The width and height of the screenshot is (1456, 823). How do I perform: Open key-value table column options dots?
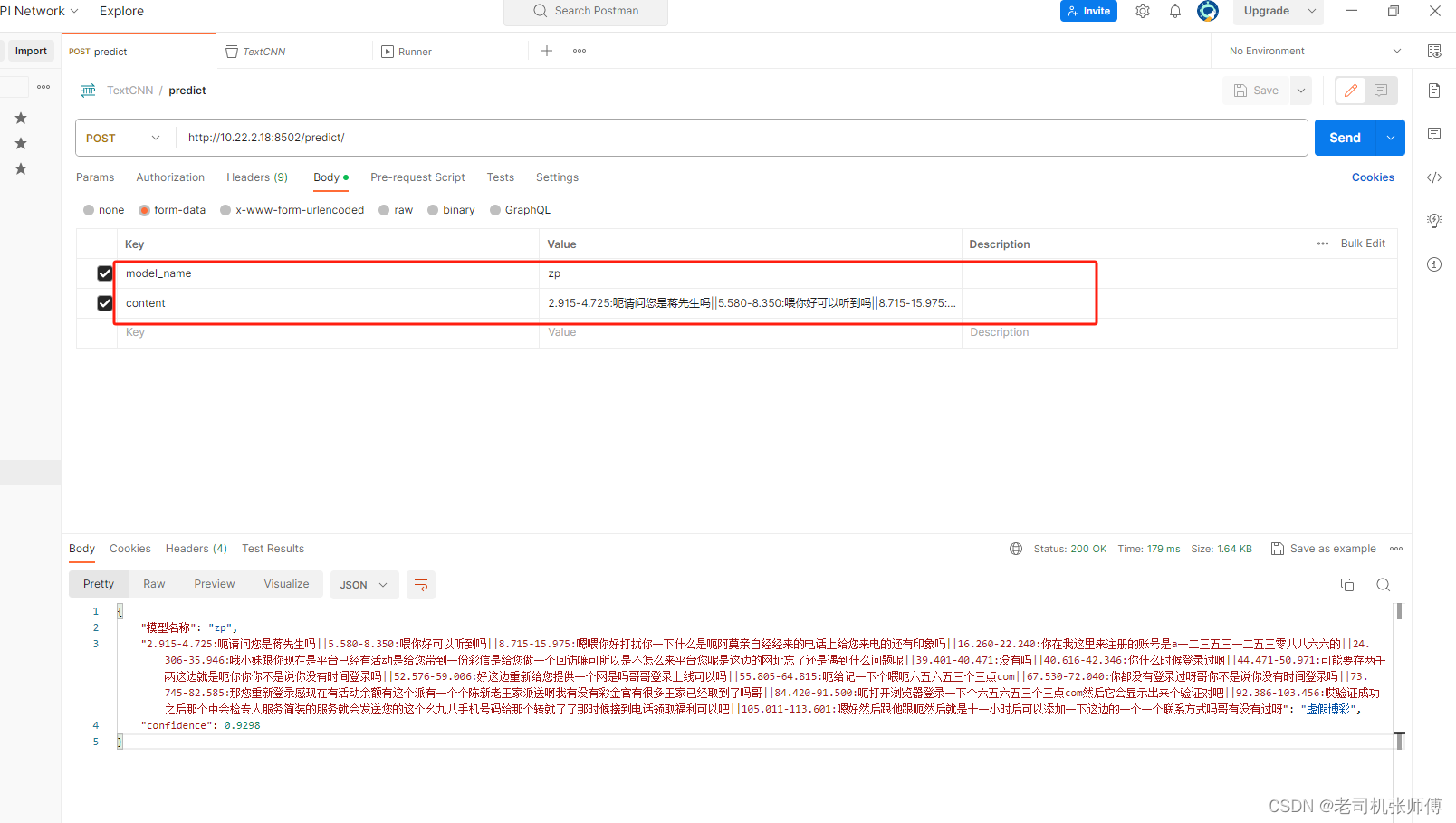(1323, 244)
